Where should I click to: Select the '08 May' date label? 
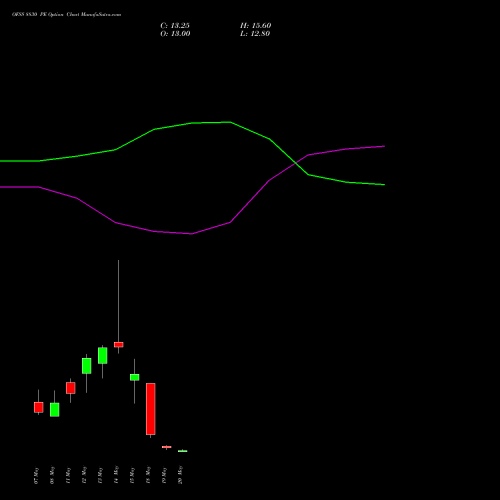(52, 475)
